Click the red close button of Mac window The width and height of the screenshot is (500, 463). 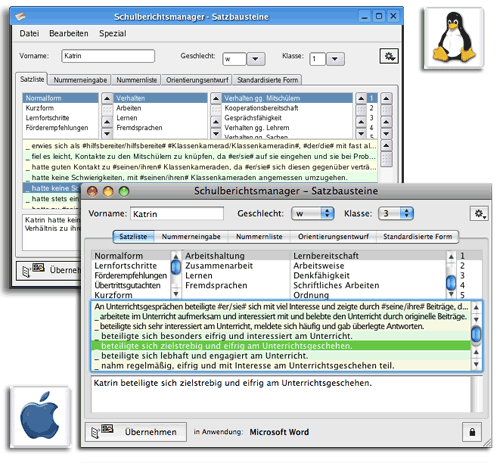pos(92,191)
